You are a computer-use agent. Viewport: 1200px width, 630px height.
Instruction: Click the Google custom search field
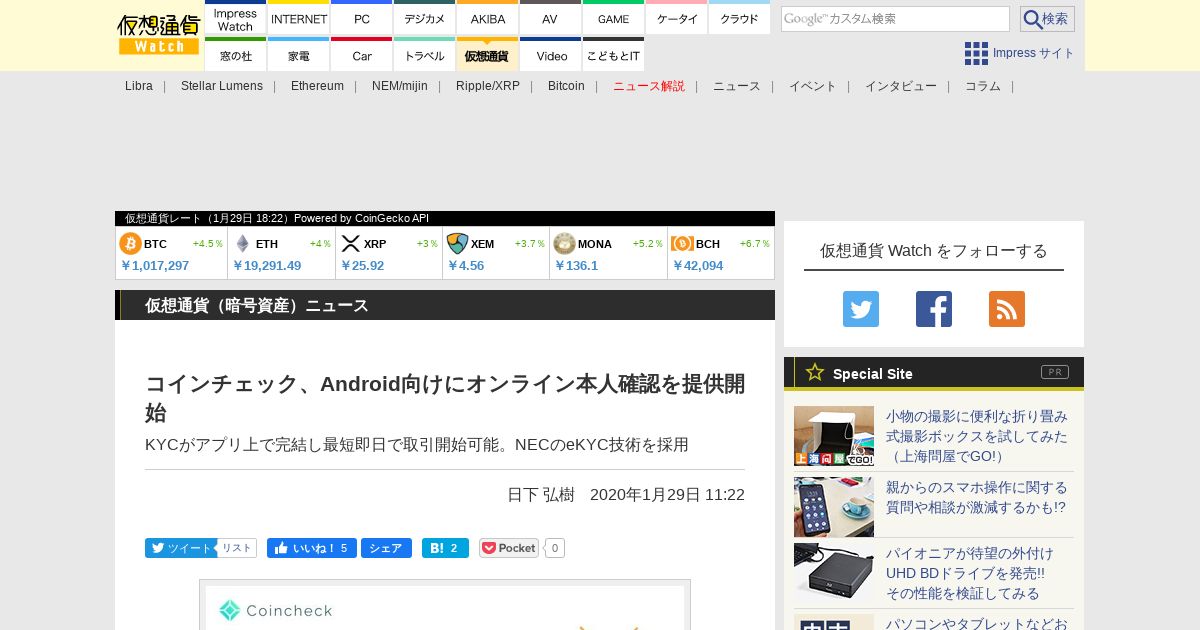(895, 19)
